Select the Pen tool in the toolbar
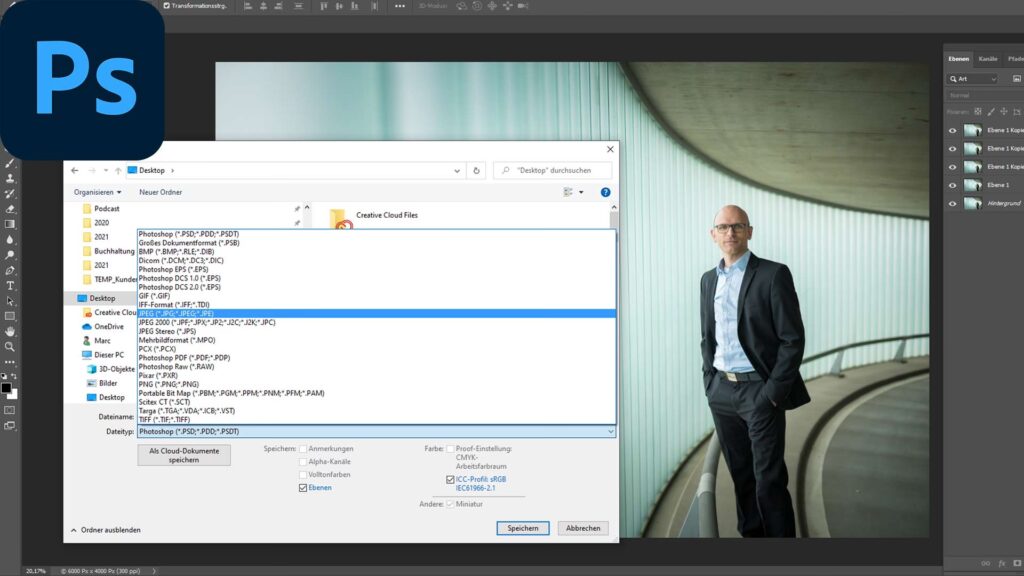The width and height of the screenshot is (1024, 576). point(10,270)
